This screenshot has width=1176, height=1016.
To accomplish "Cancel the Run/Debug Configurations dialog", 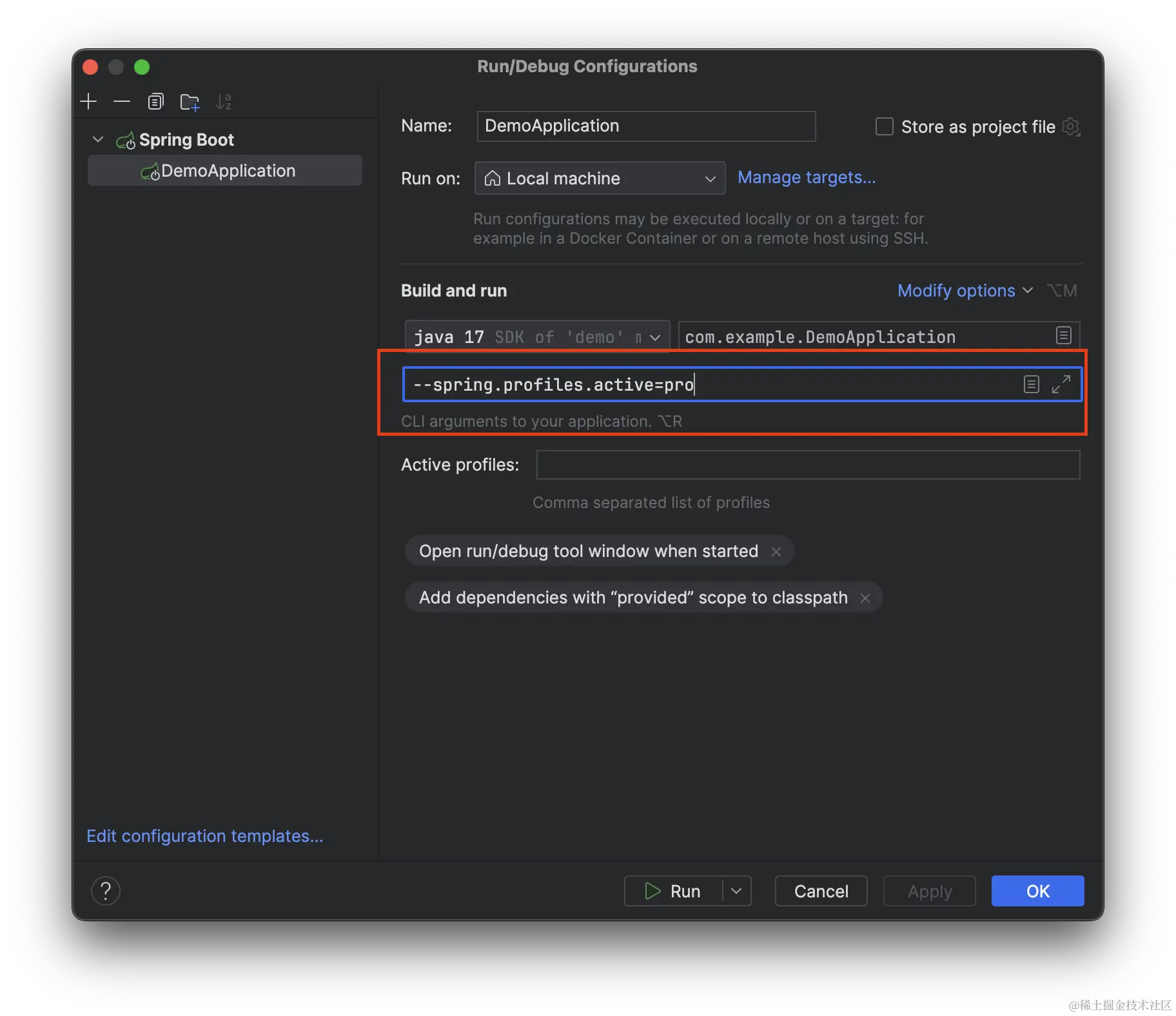I will 821,891.
